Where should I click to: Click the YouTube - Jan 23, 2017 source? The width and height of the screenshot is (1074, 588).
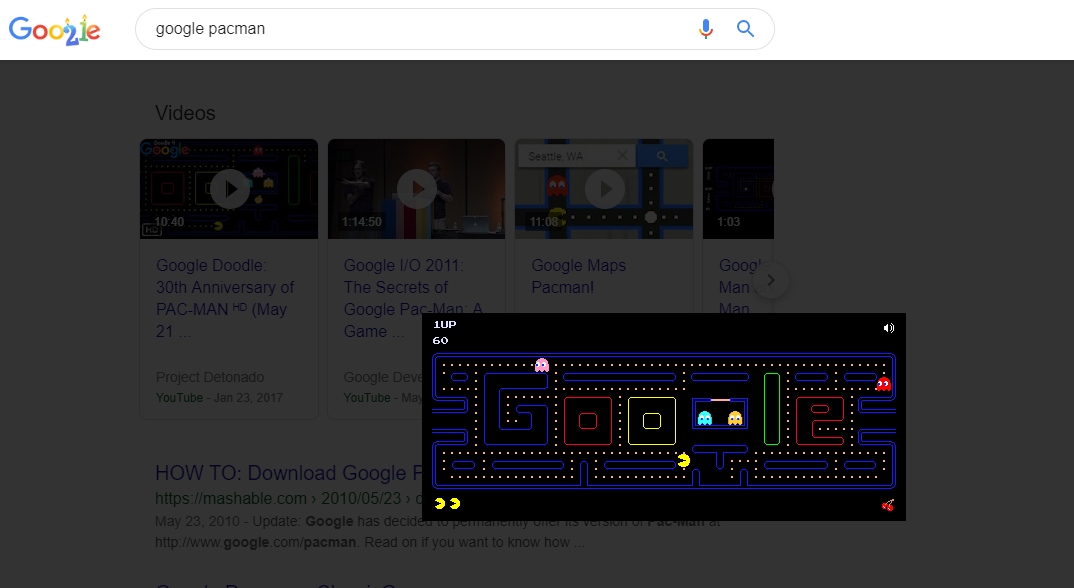coord(219,397)
